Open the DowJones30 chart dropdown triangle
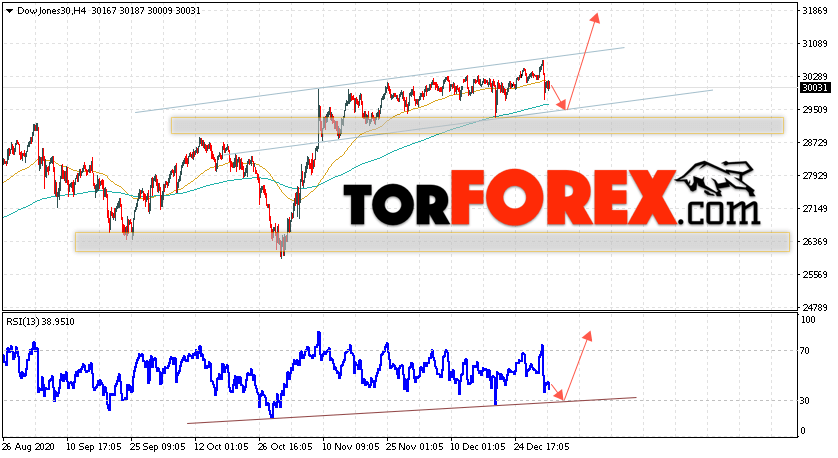 point(9,11)
